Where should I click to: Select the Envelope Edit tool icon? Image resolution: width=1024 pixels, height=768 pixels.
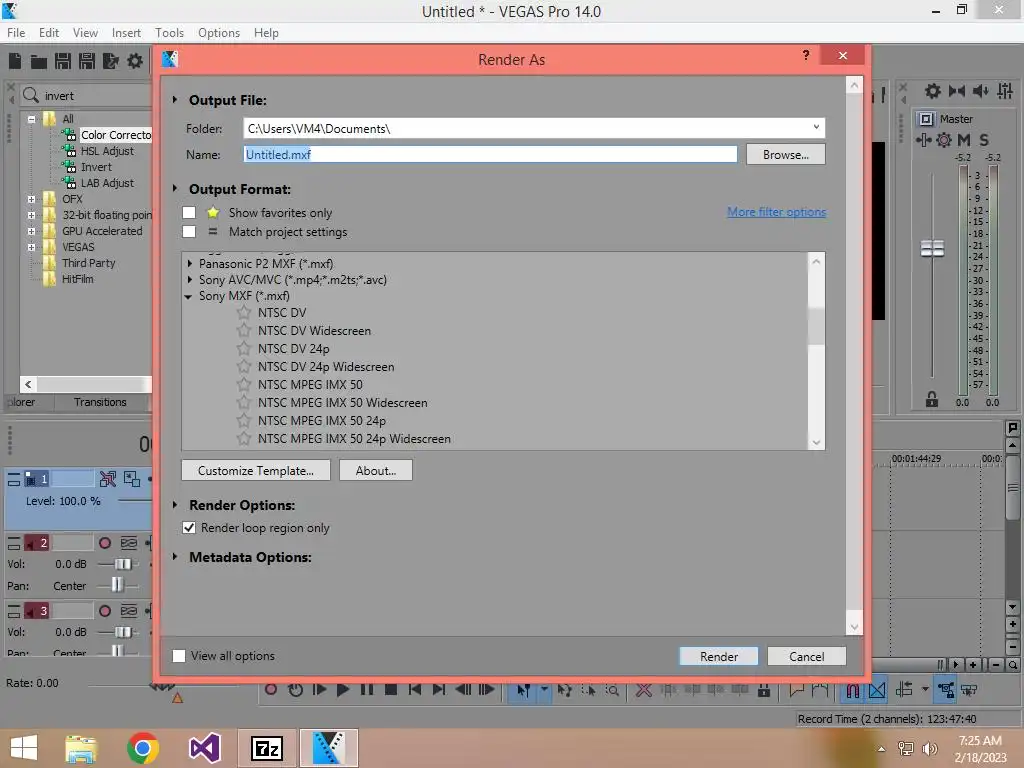(x=564, y=690)
